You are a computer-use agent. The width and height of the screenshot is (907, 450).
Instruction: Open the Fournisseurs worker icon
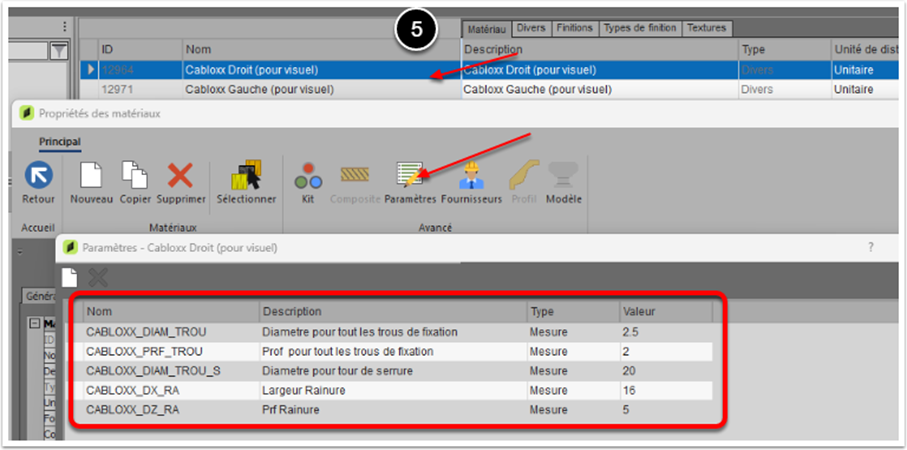tap(471, 176)
